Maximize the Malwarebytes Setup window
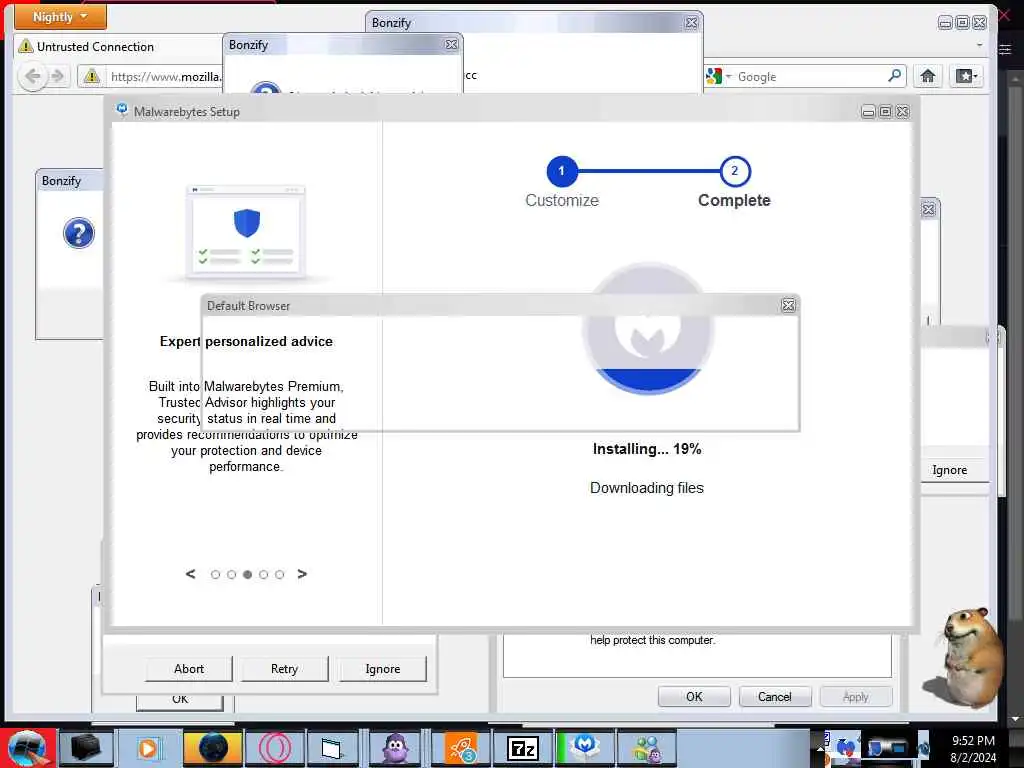 pos(885,112)
